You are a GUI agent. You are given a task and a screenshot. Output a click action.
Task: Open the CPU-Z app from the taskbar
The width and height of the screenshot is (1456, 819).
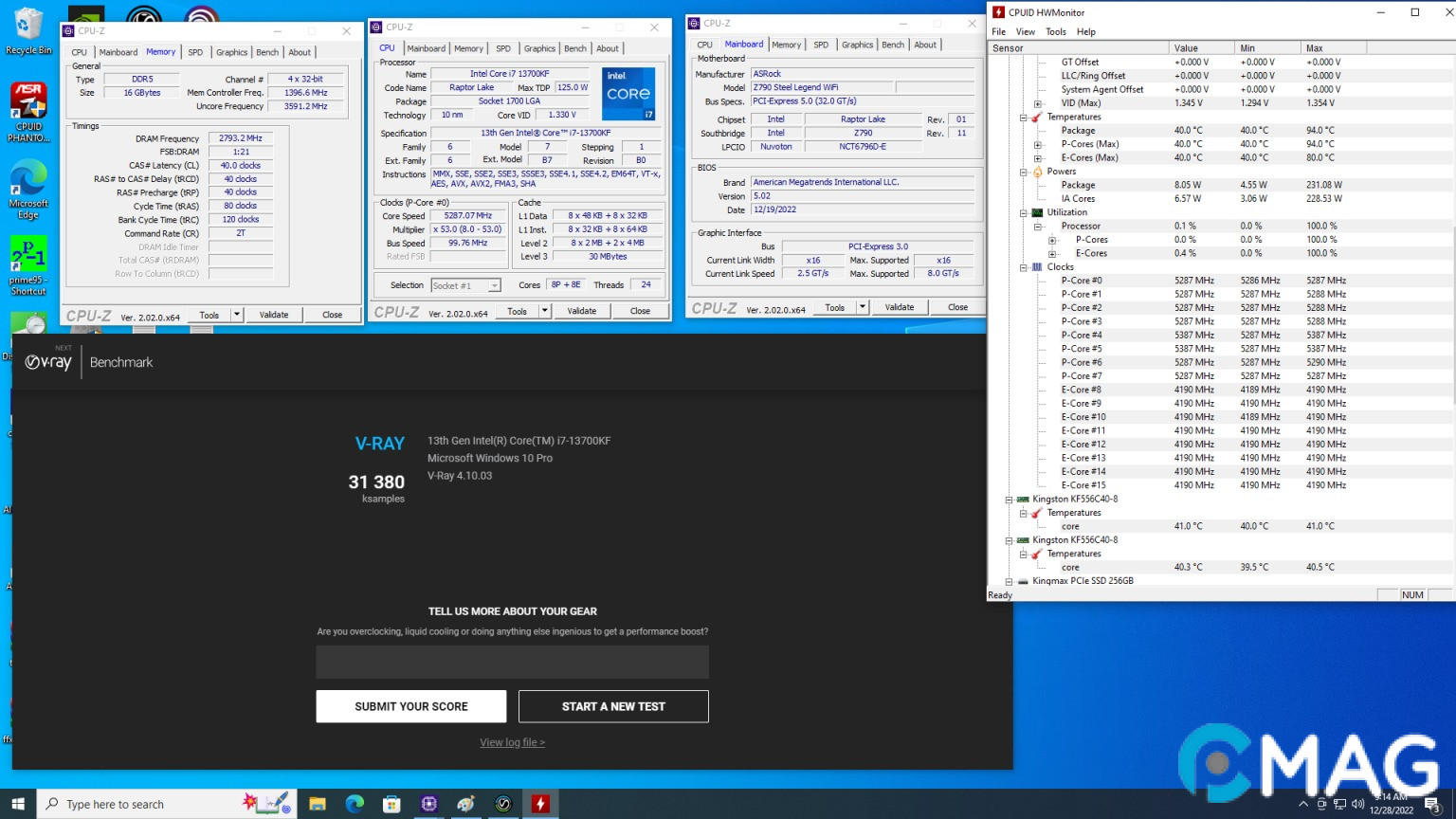click(x=428, y=804)
